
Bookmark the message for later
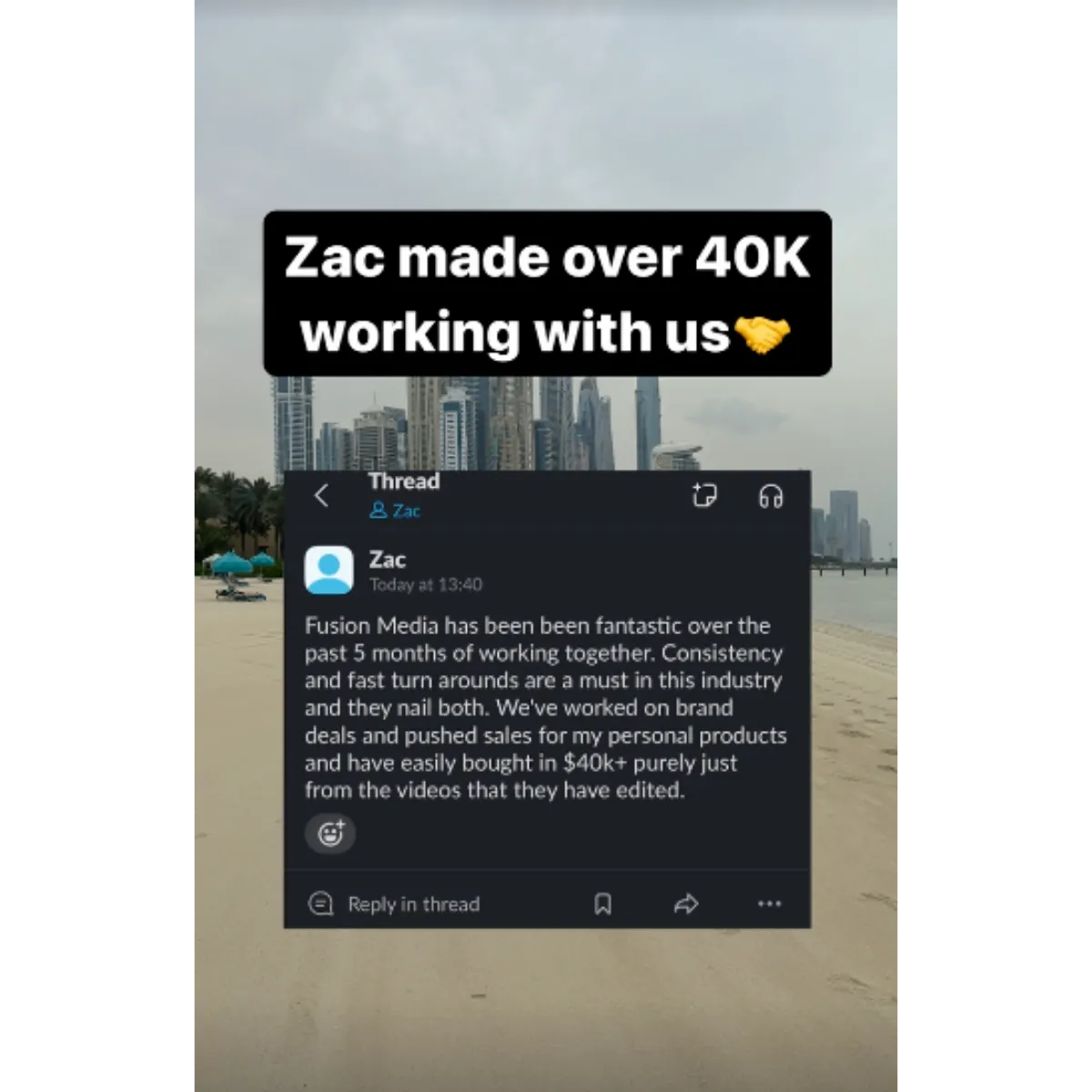tap(602, 904)
